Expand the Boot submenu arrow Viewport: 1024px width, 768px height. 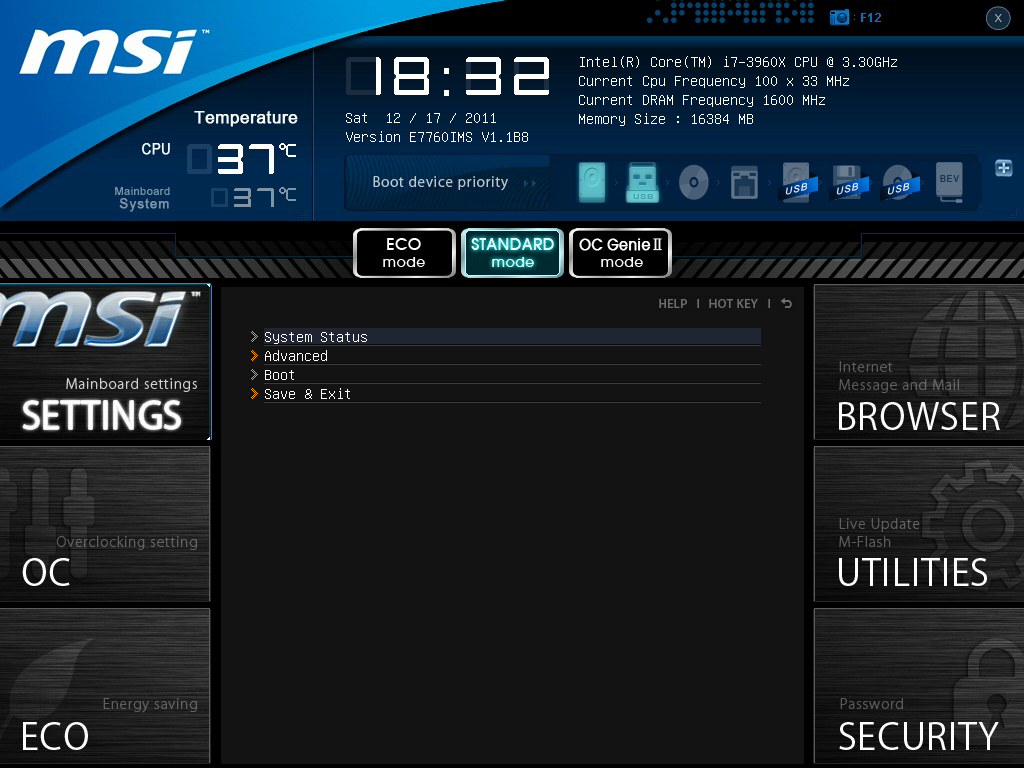pos(254,374)
